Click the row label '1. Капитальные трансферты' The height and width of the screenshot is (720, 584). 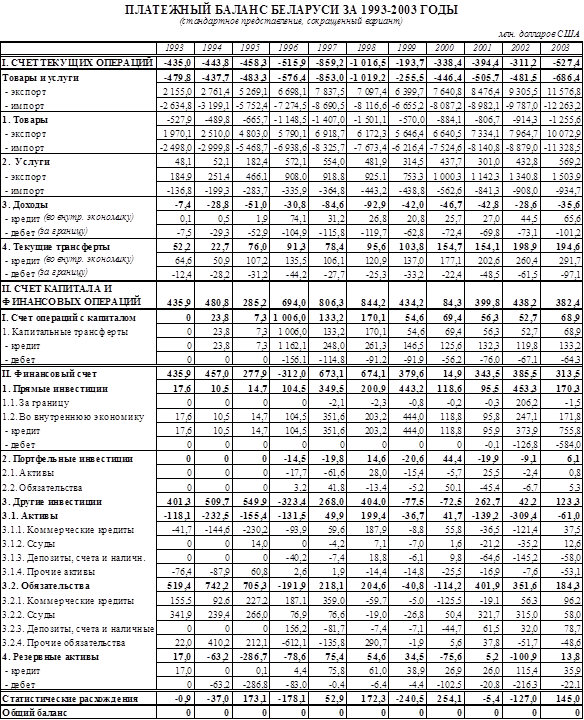pyautogui.click(x=65, y=332)
